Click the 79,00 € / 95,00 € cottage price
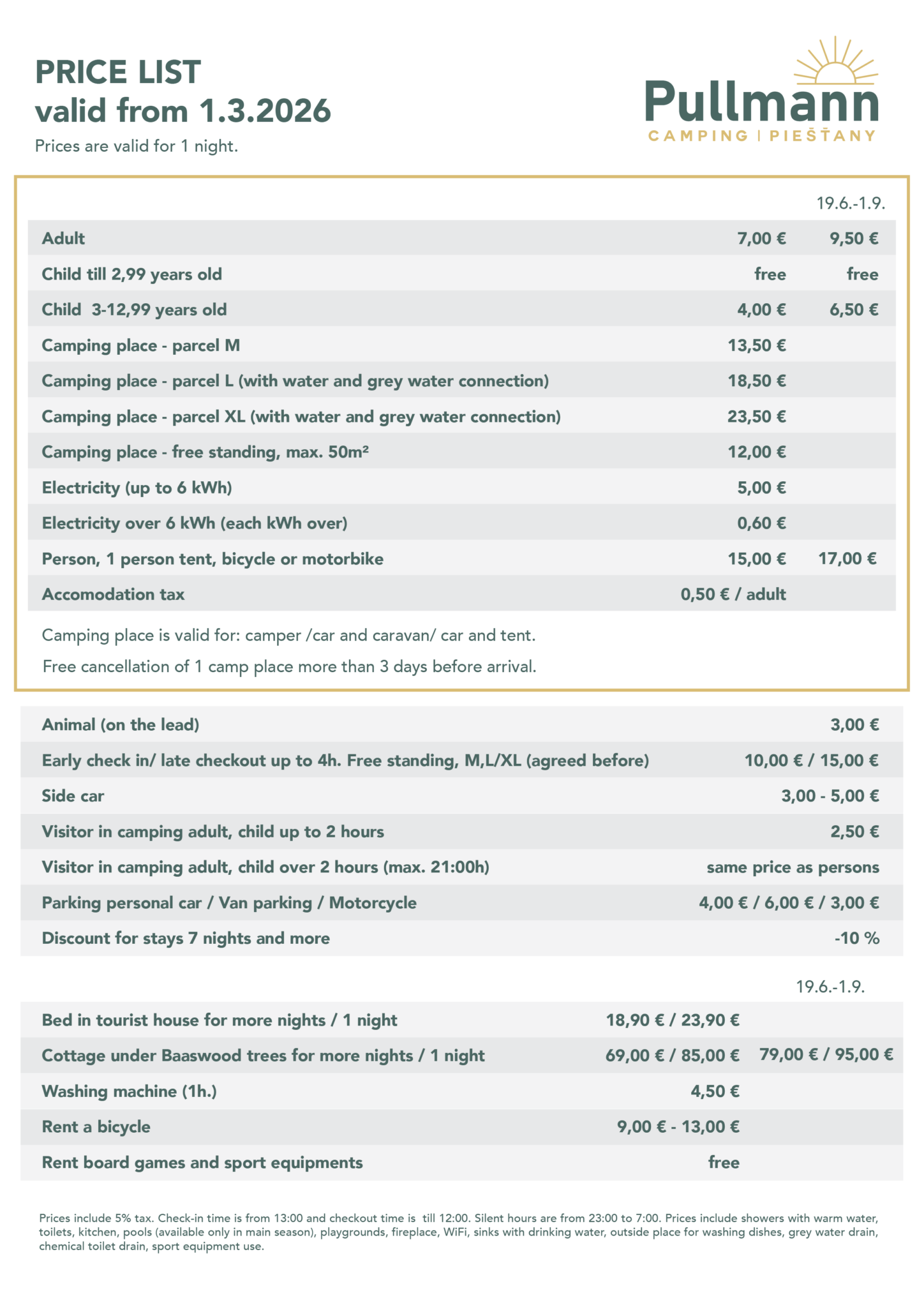Screen dimensions: 924x1307 click(826, 1054)
